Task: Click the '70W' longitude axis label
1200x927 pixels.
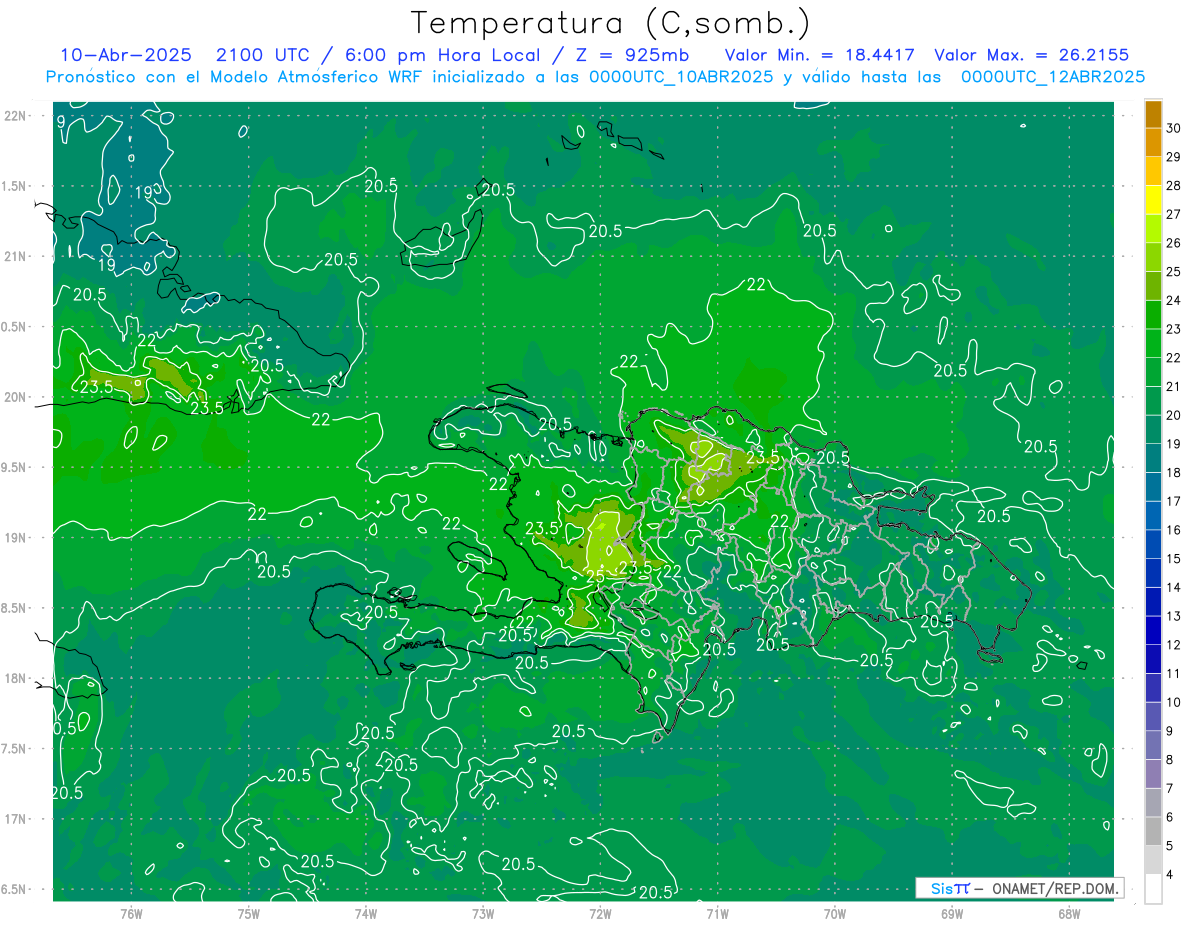Action: 835,913
